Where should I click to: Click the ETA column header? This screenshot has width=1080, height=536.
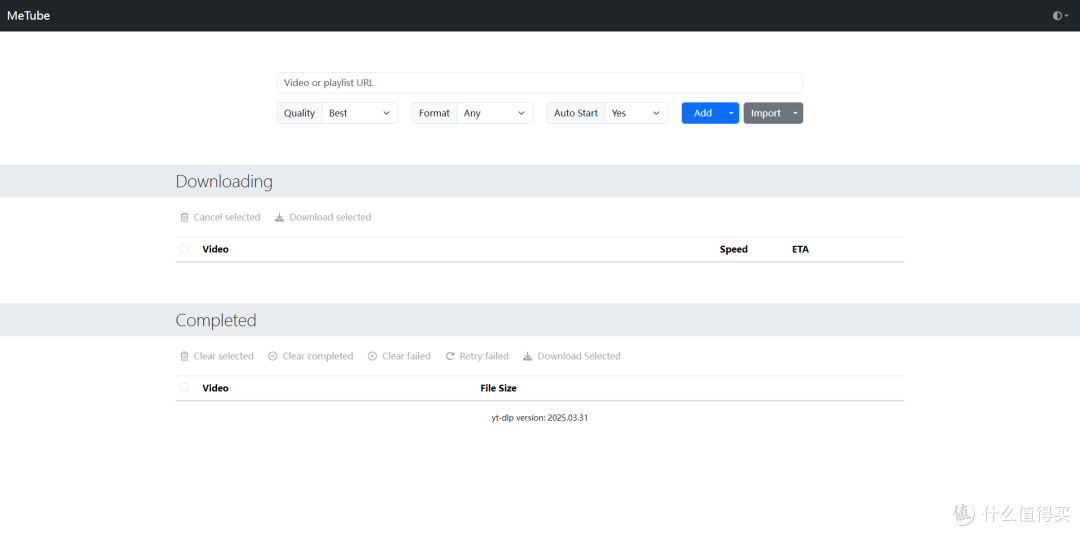(x=800, y=249)
